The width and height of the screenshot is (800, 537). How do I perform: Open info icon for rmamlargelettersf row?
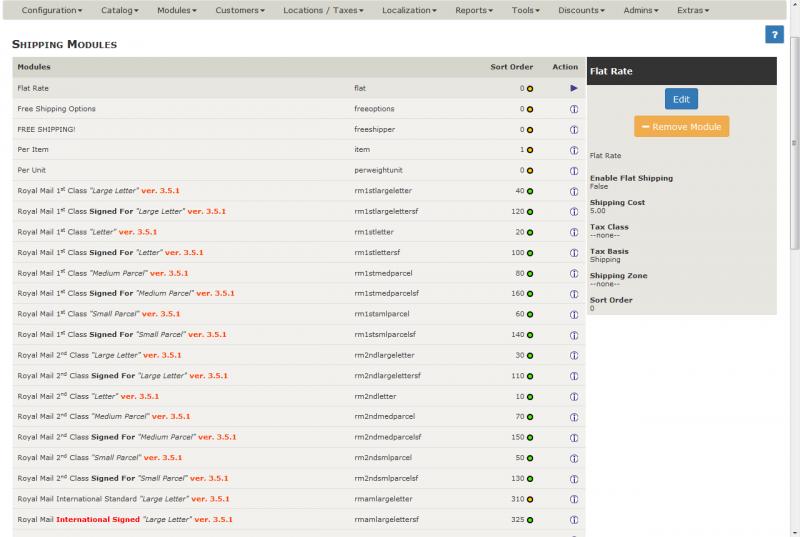[574, 520]
